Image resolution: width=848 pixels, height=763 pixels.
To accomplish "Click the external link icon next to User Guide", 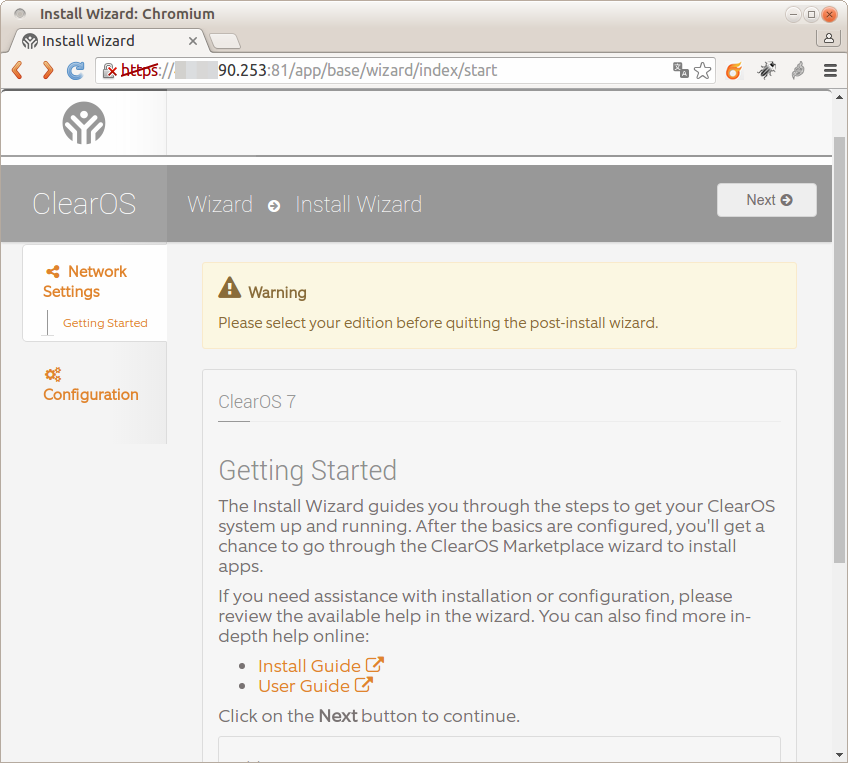I will pyautogui.click(x=364, y=685).
